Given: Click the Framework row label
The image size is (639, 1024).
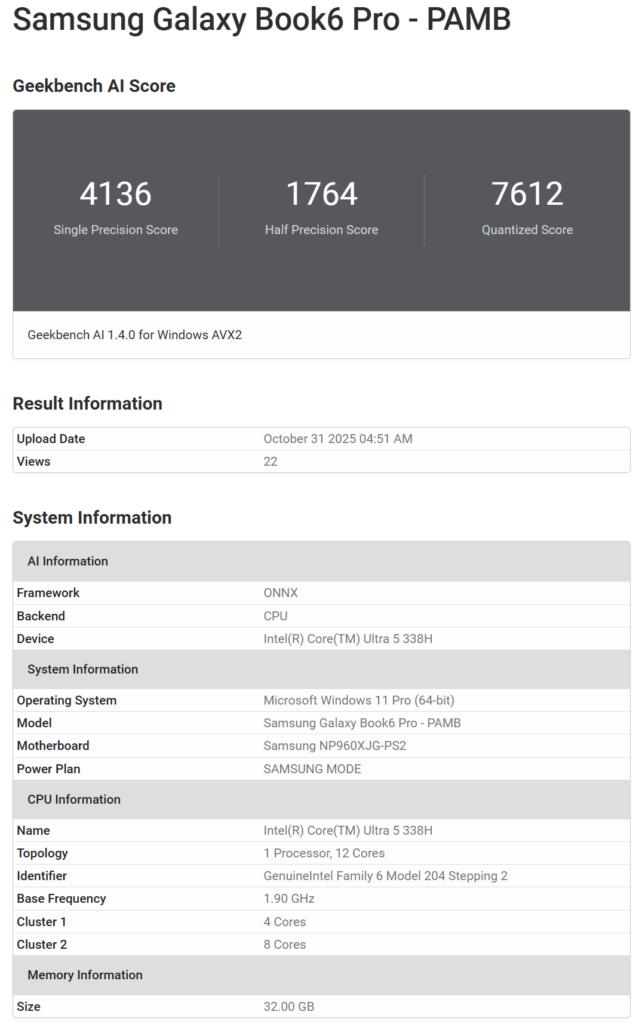Looking at the screenshot, I should click(48, 593).
